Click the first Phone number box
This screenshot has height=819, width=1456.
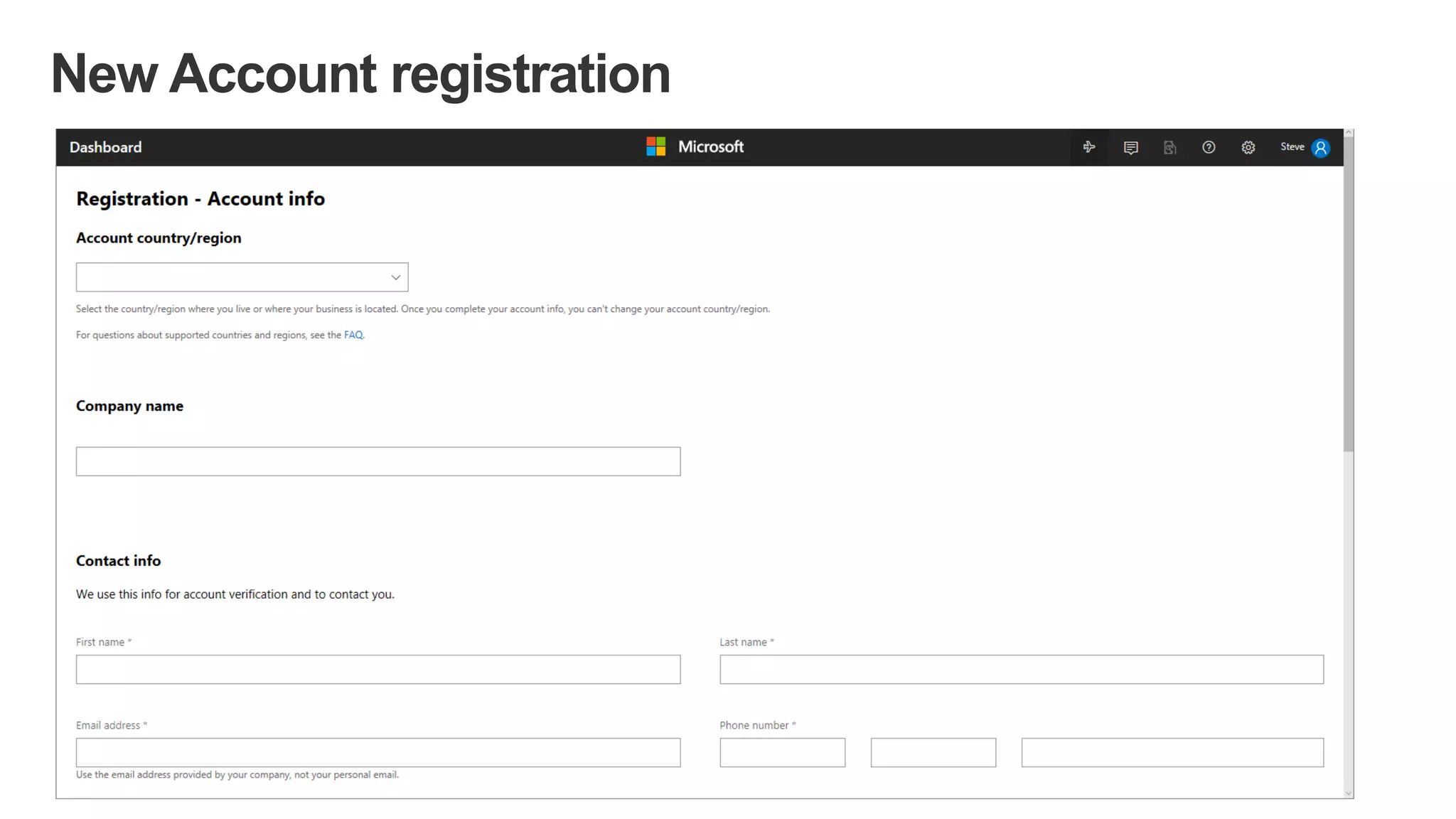[x=782, y=752]
